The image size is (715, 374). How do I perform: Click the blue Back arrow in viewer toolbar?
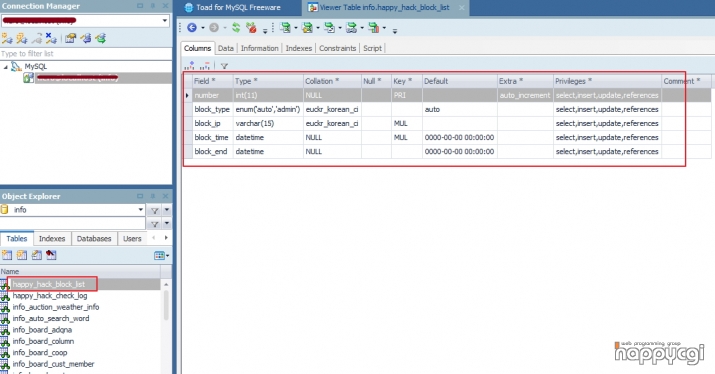click(x=192, y=28)
